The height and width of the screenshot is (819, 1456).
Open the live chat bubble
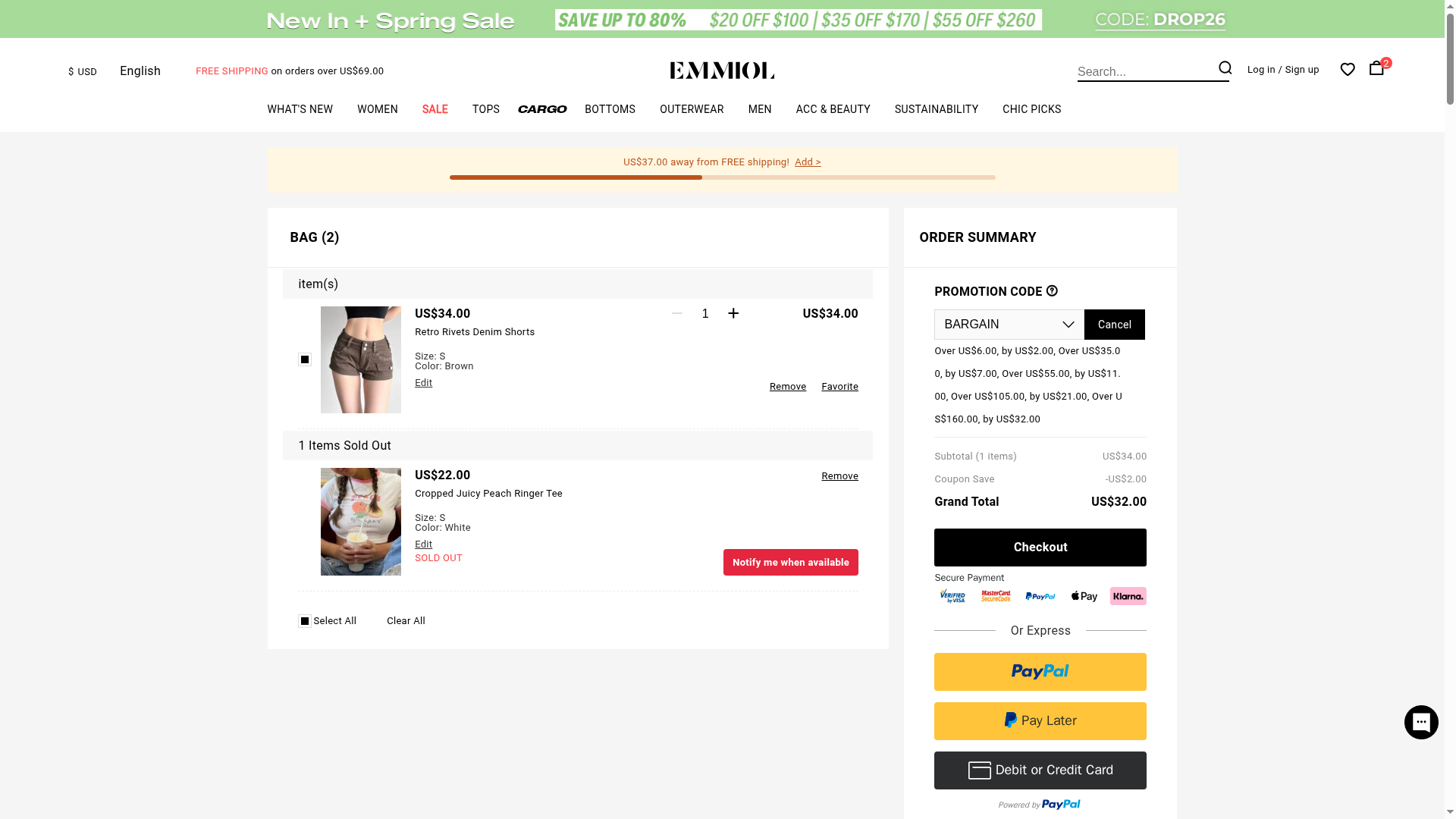[1420, 722]
